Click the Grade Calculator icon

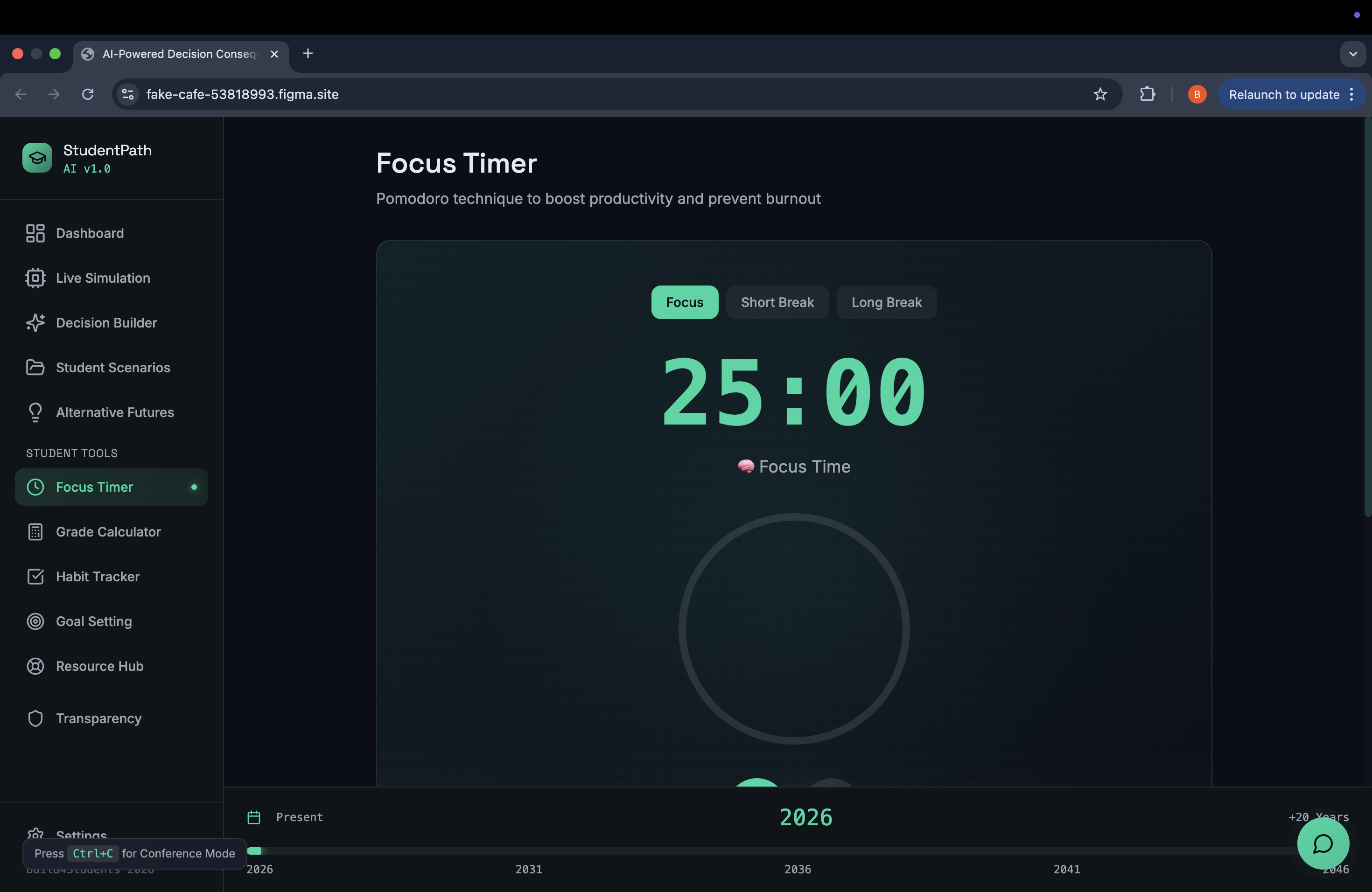click(35, 532)
